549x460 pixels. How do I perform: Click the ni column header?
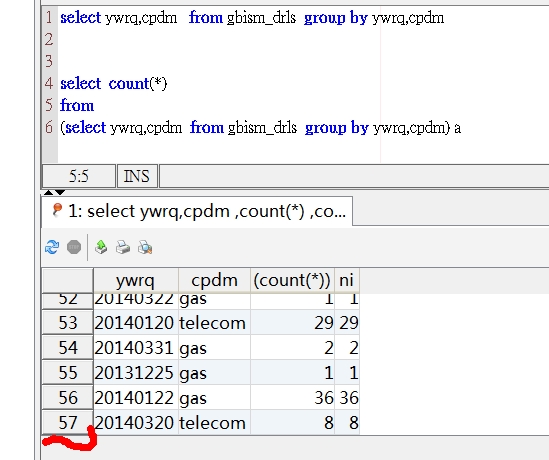click(347, 280)
